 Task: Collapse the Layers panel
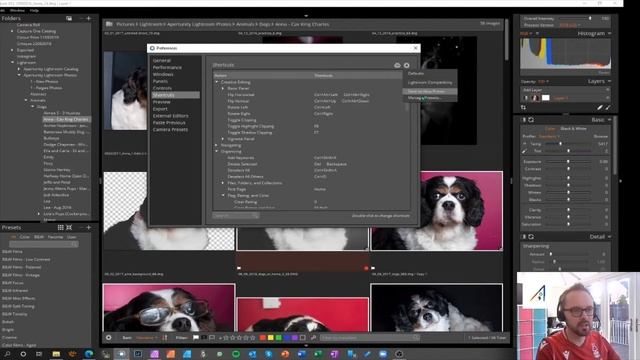tap(609, 82)
